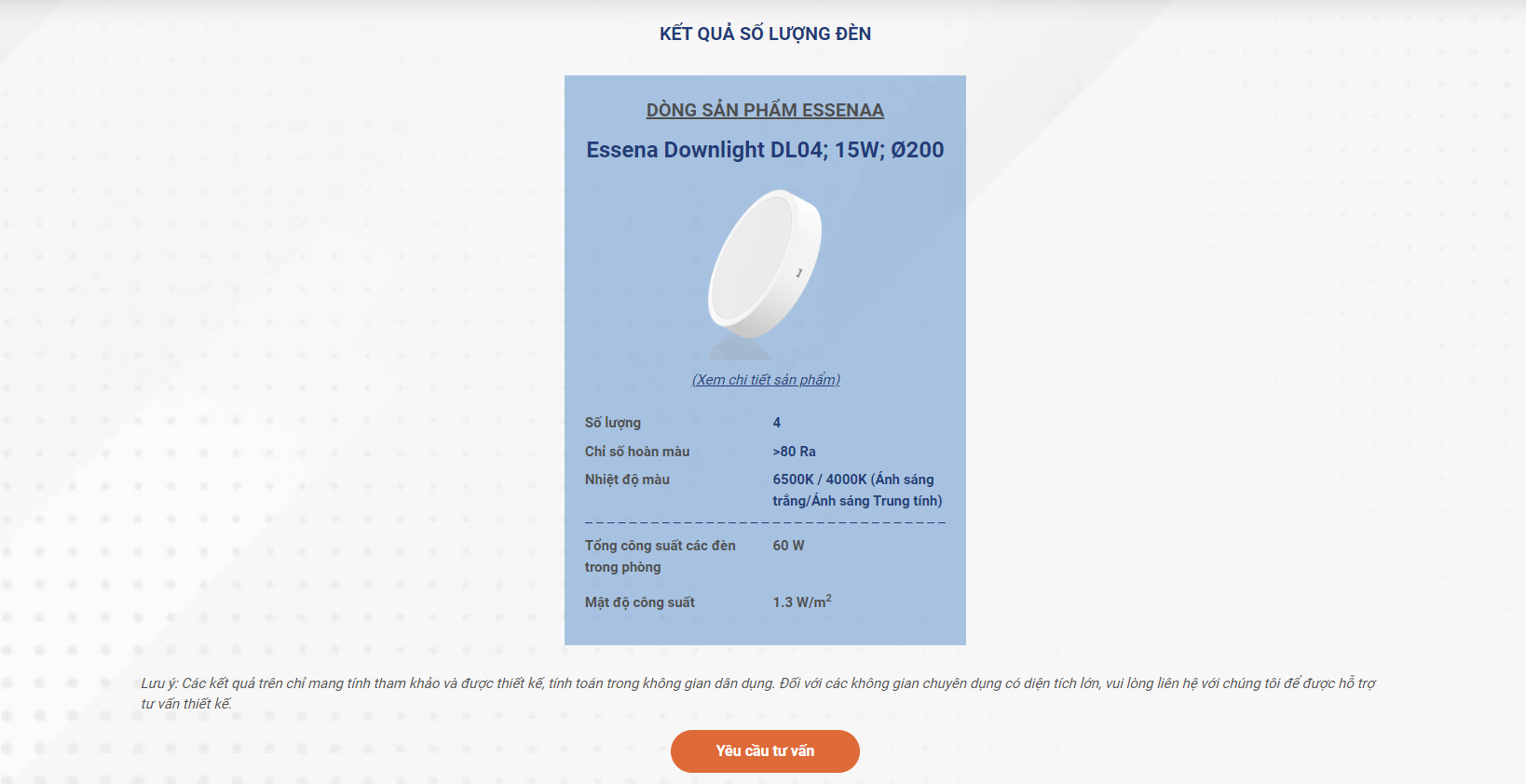
Task: Select the Chỉ số hoàn màu label
Action: 637,452
